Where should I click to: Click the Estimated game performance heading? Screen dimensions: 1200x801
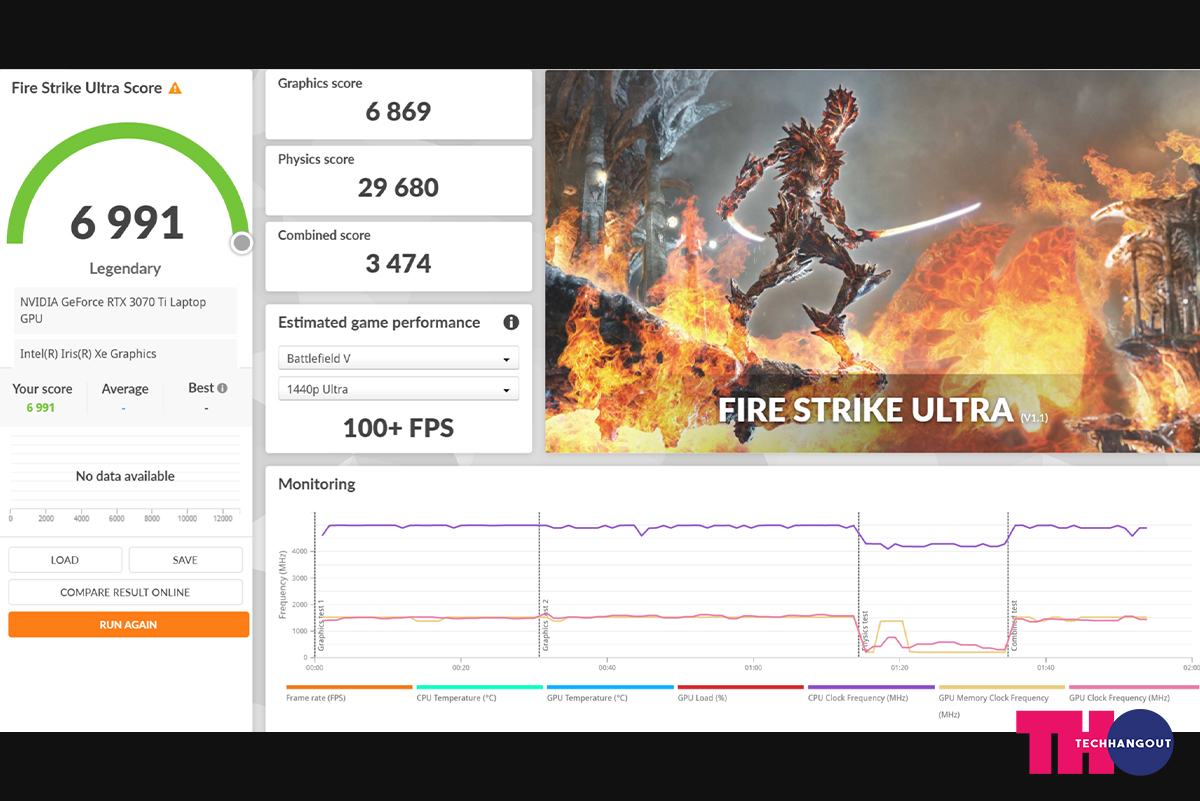[379, 322]
